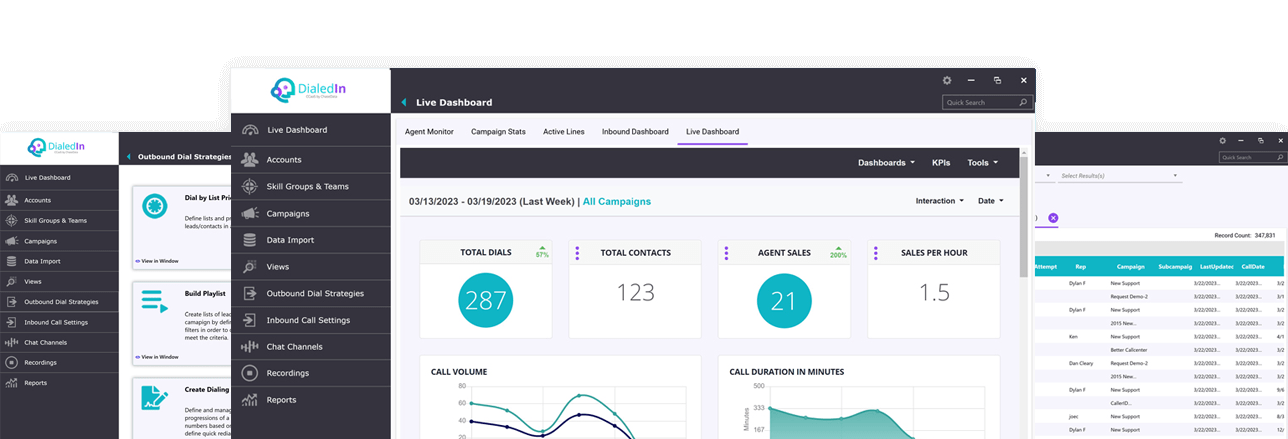The height and width of the screenshot is (439, 1288).
Task: Click the settings gear in the right window
Action: [1222, 141]
